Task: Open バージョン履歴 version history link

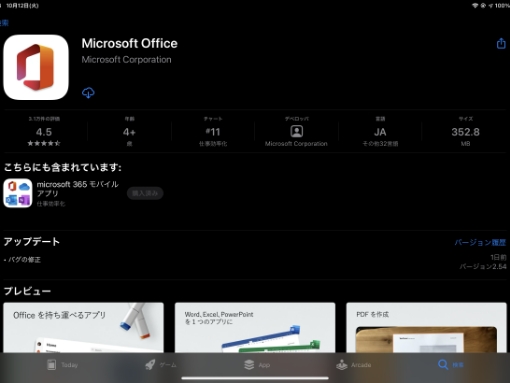Action: [480, 242]
